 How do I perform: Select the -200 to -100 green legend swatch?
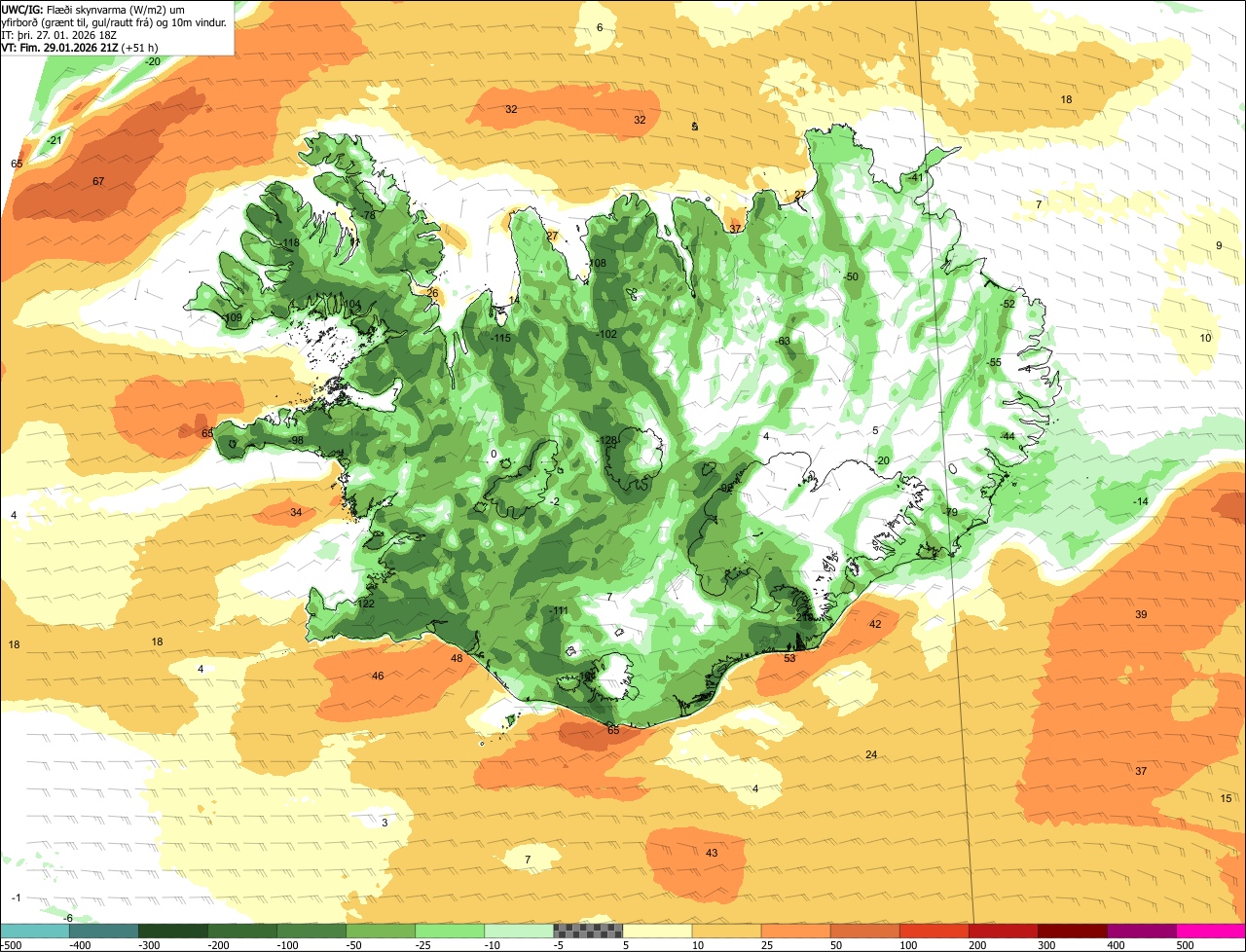coord(241,931)
